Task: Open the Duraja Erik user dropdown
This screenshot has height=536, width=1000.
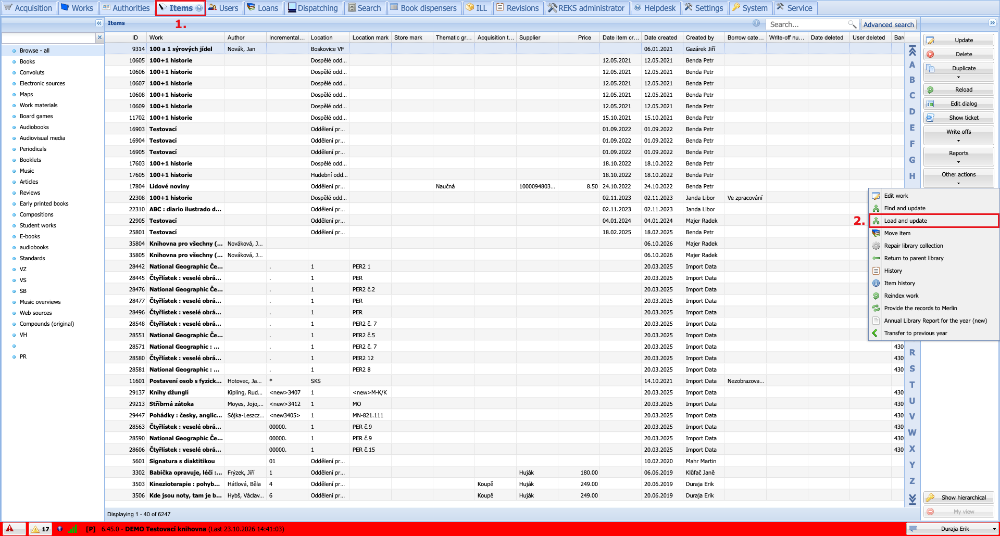Action: point(952,529)
